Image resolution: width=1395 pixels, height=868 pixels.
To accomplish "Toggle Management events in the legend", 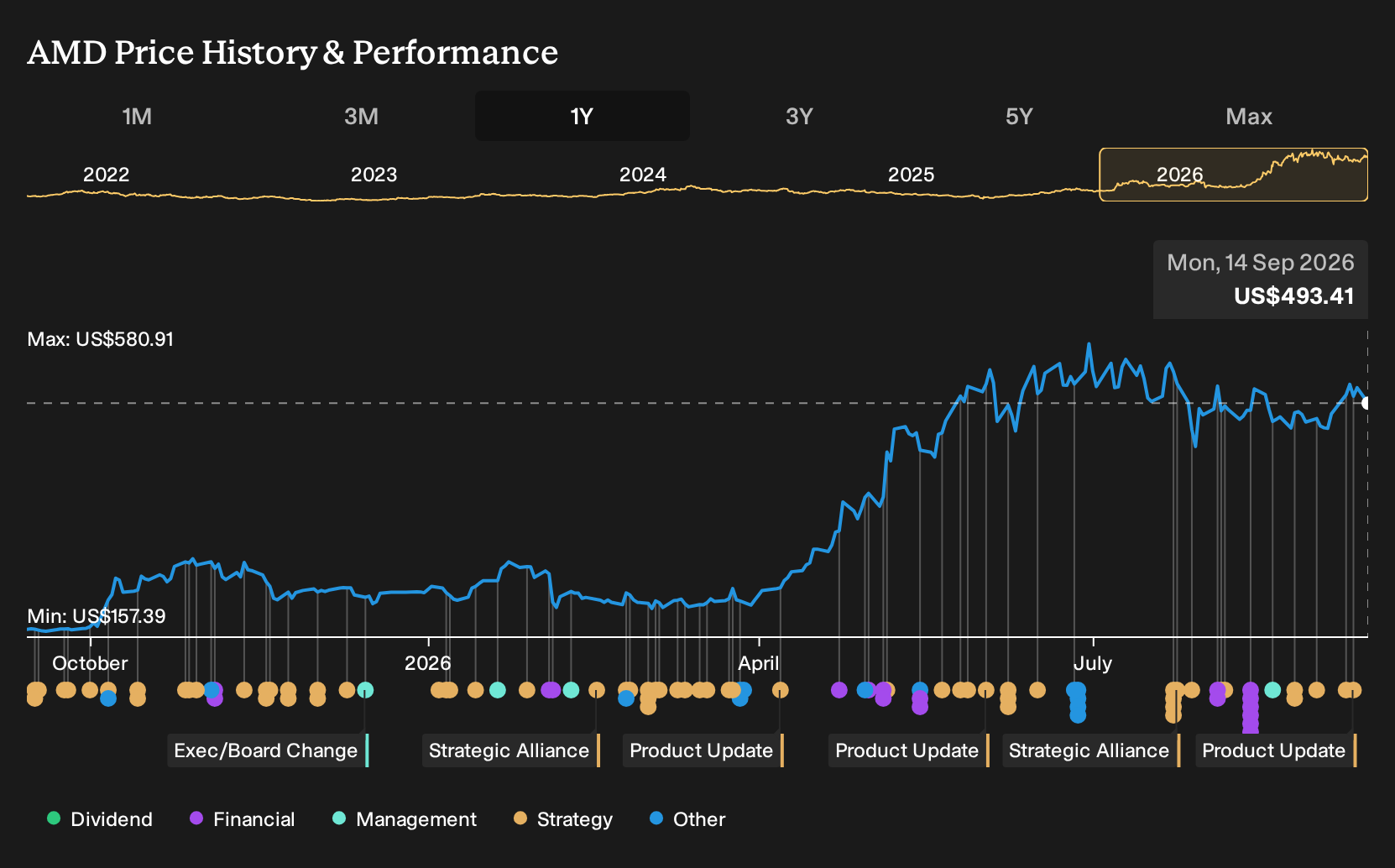I will [x=405, y=818].
